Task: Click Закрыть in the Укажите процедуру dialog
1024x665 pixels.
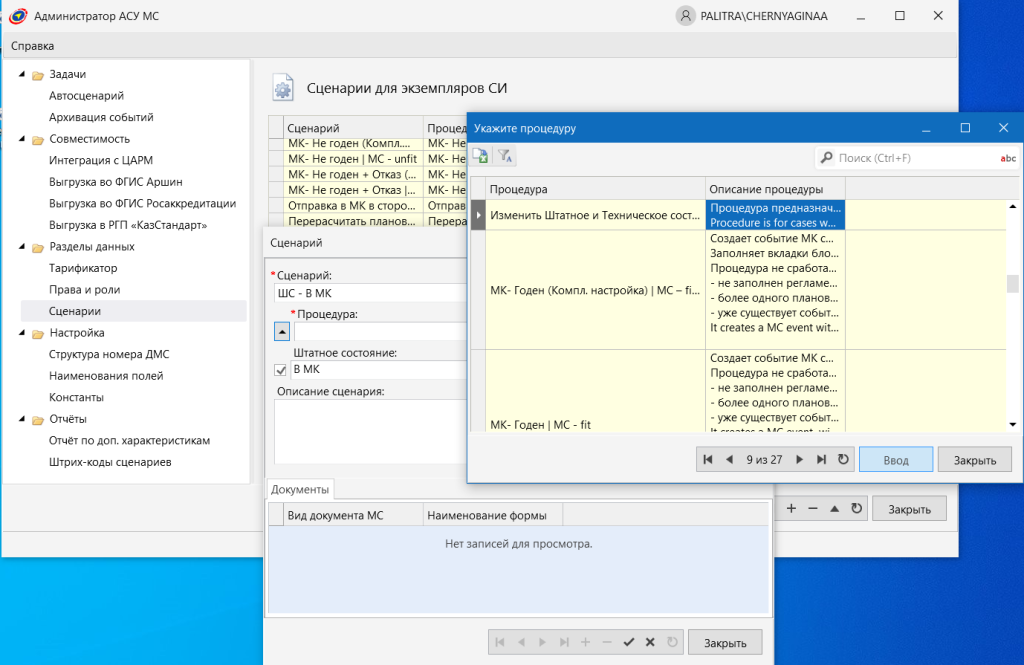Action: (x=974, y=460)
